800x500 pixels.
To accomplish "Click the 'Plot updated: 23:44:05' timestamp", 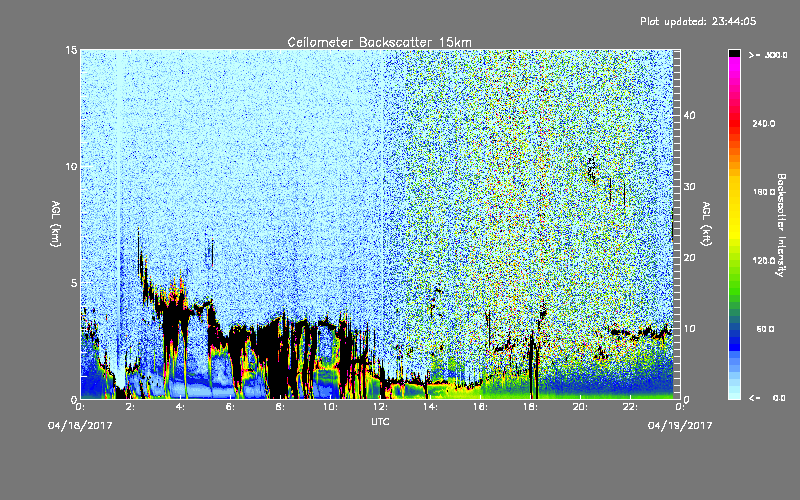I will (698, 21).
